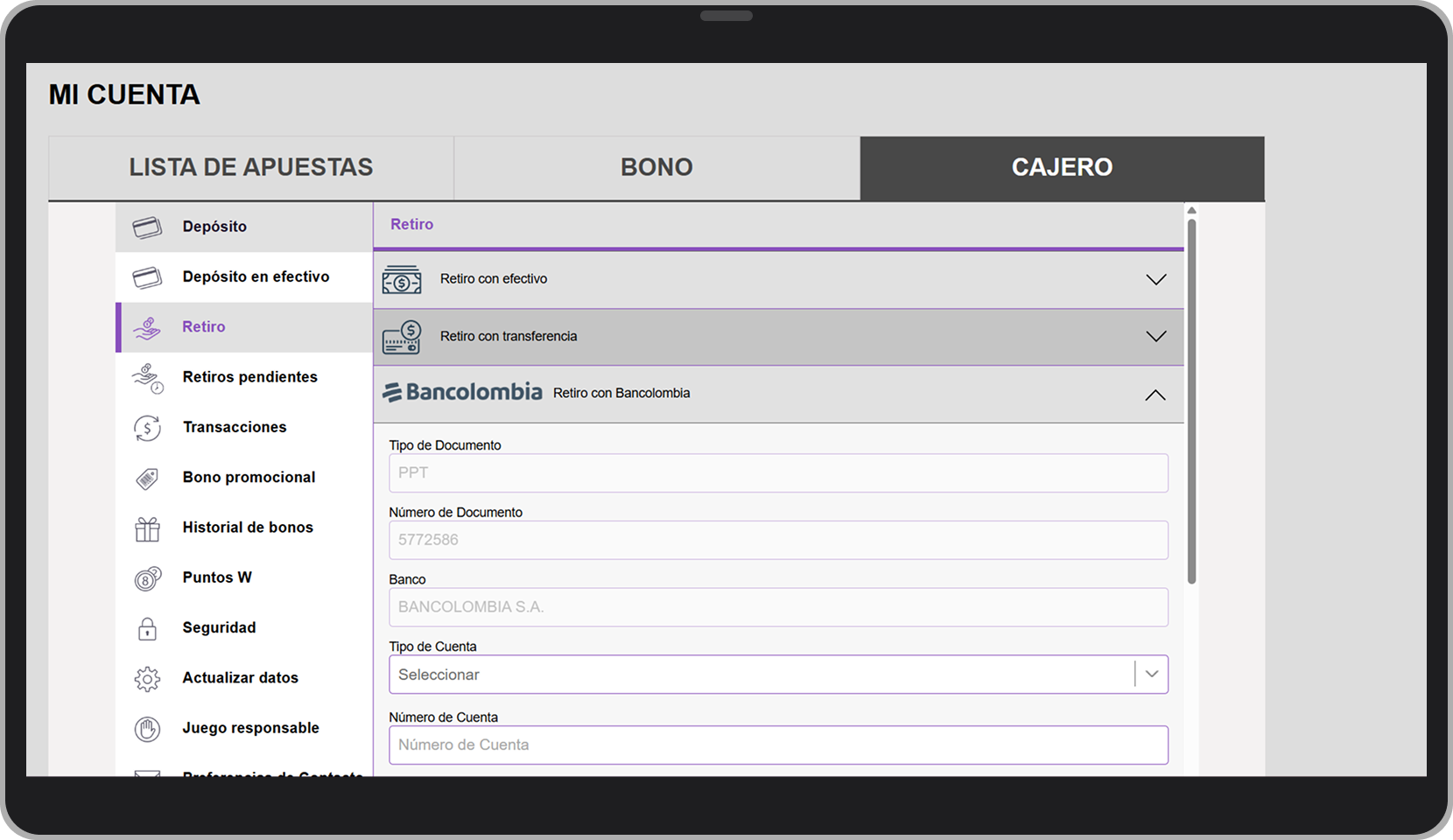Click the Bancolombia bank logo
This screenshot has width=1453, height=840.
click(463, 393)
